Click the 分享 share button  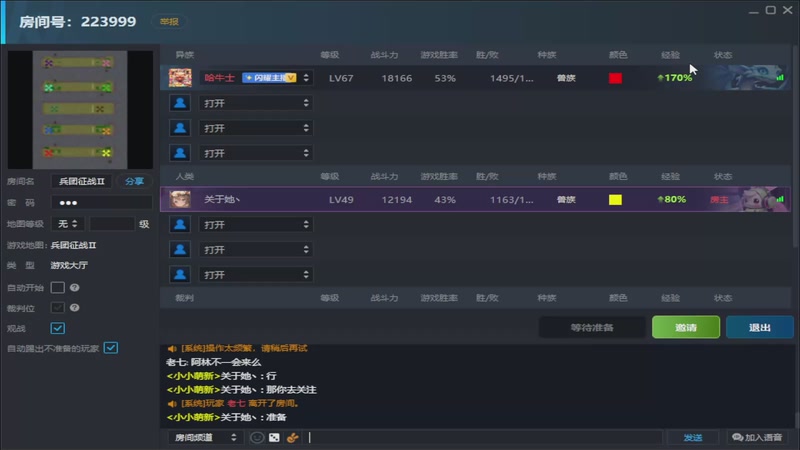(x=134, y=181)
